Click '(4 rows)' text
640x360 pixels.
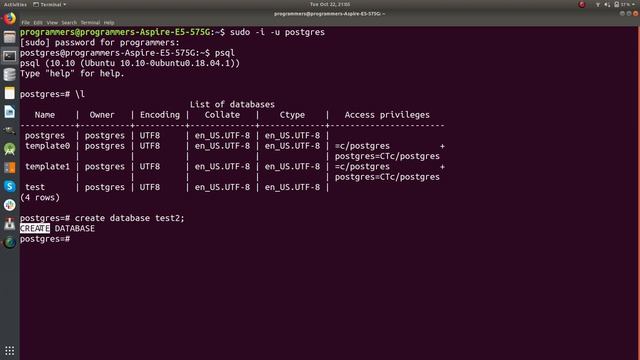coord(40,198)
